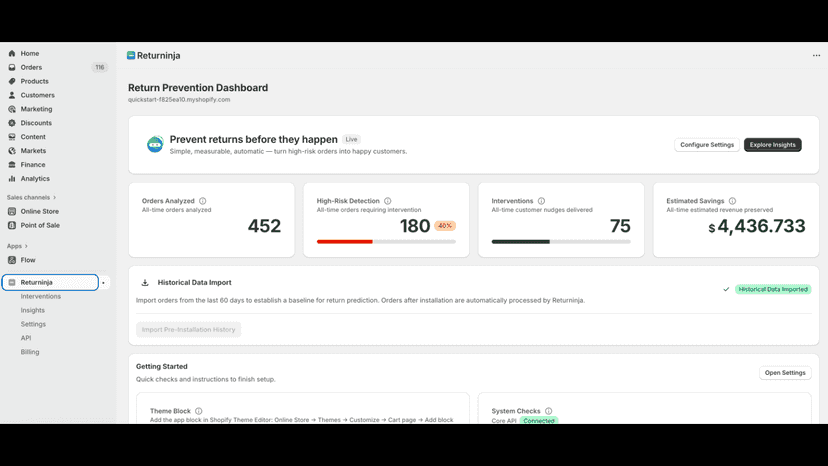The width and height of the screenshot is (828, 466).
Task: Click the 'Return Prevention Dashboard' heading
Action: click(198, 88)
